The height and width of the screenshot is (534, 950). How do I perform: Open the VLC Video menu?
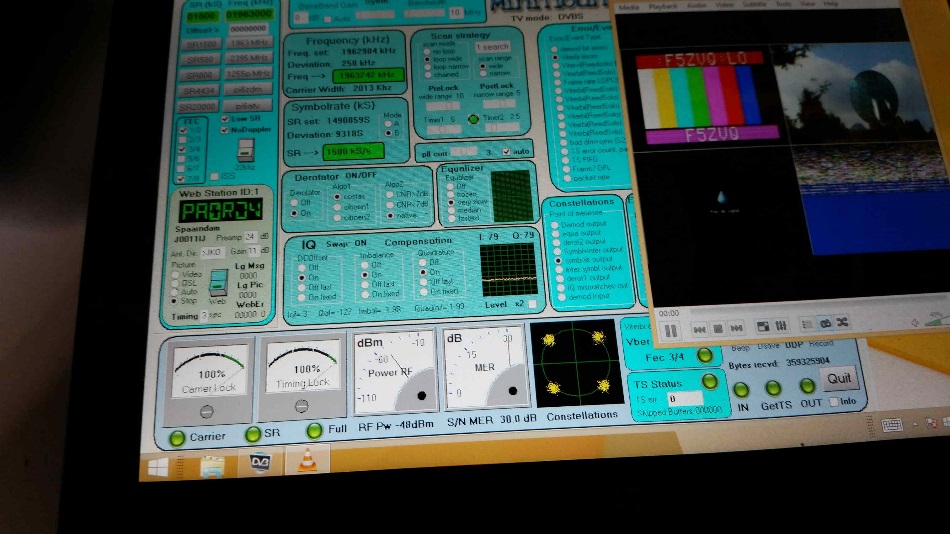725,5
